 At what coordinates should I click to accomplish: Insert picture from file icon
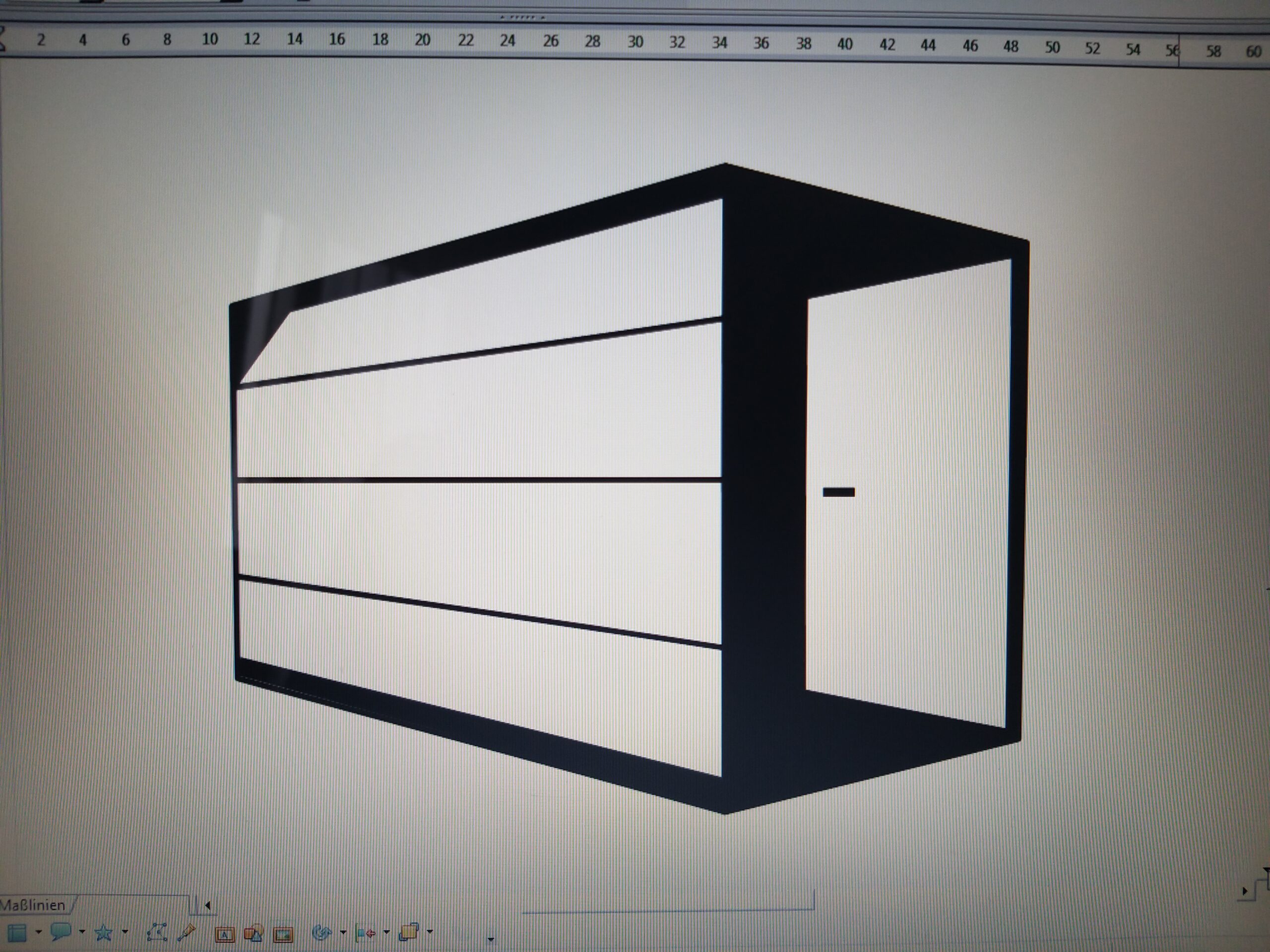(283, 935)
